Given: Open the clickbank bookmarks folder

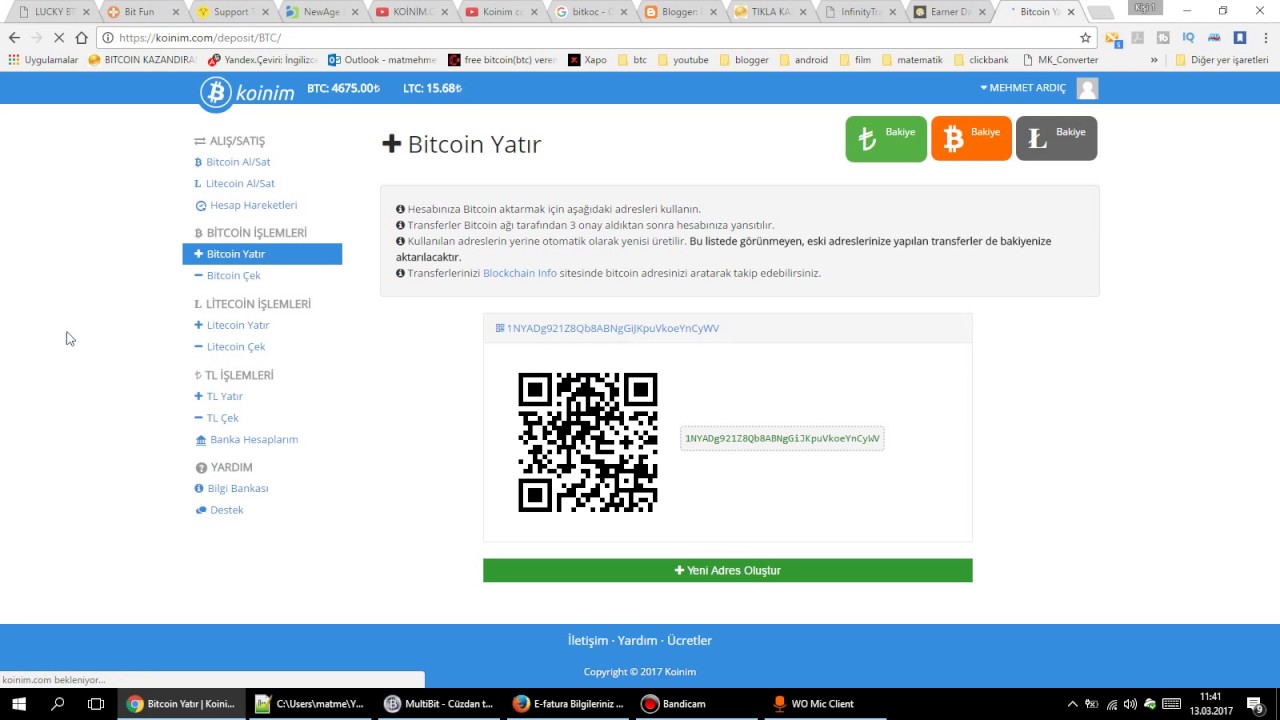Looking at the screenshot, I should 981,60.
